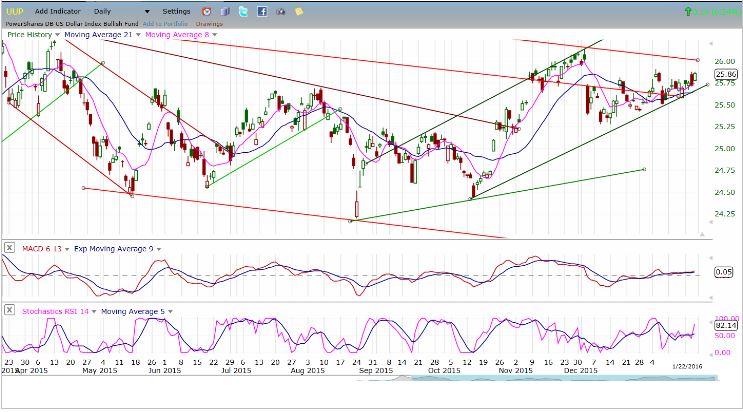Share chart via Twitter icon
This screenshot has height=412, width=743.
point(243,11)
